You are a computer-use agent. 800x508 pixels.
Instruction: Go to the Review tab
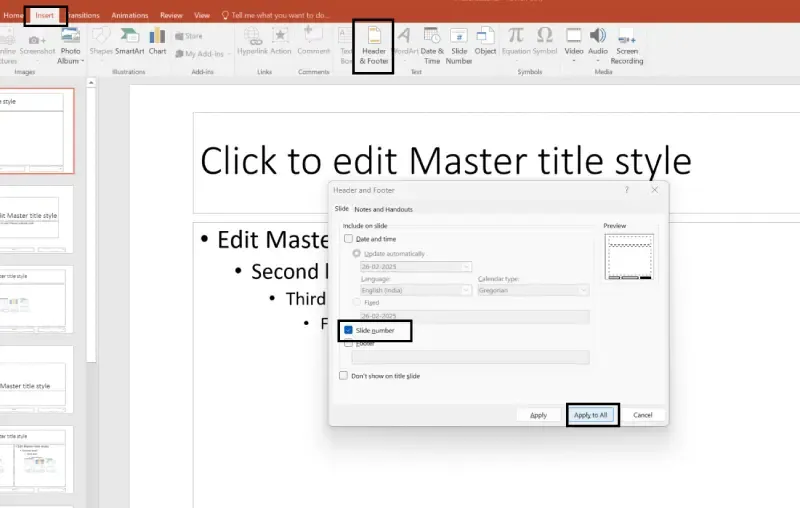pyautogui.click(x=171, y=15)
